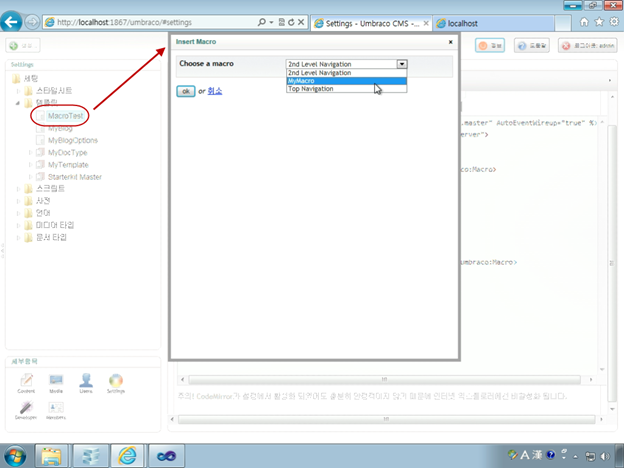
Task: Open the Visual Studio taskbar icon
Action: point(167,456)
